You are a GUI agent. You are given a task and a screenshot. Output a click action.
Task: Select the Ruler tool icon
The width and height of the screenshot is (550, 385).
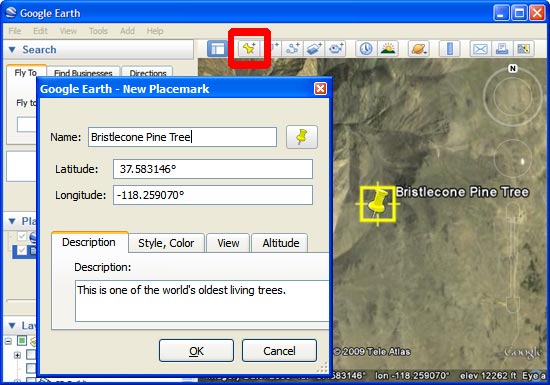449,48
